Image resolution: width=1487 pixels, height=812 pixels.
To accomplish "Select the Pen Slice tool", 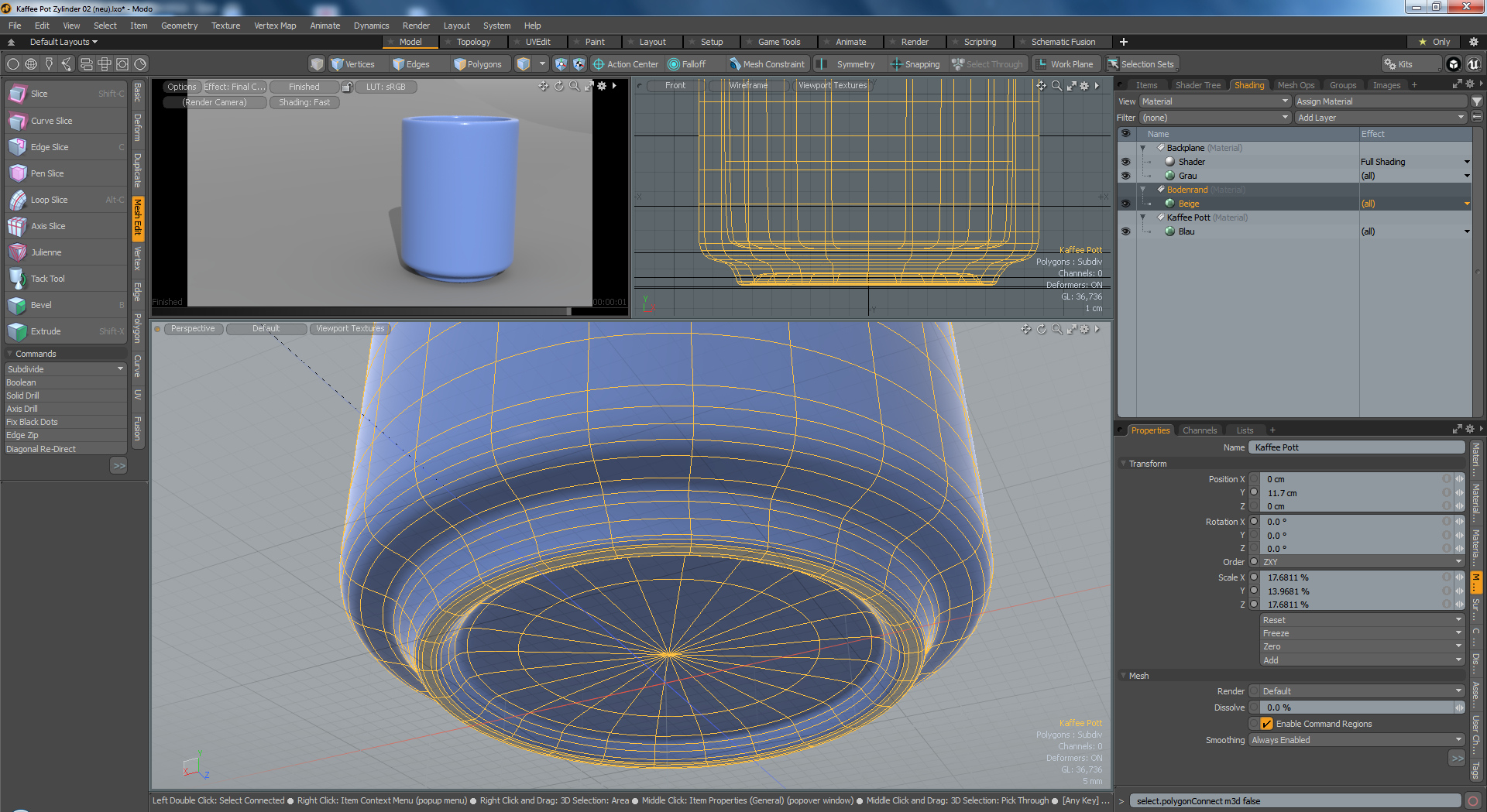I will point(46,173).
